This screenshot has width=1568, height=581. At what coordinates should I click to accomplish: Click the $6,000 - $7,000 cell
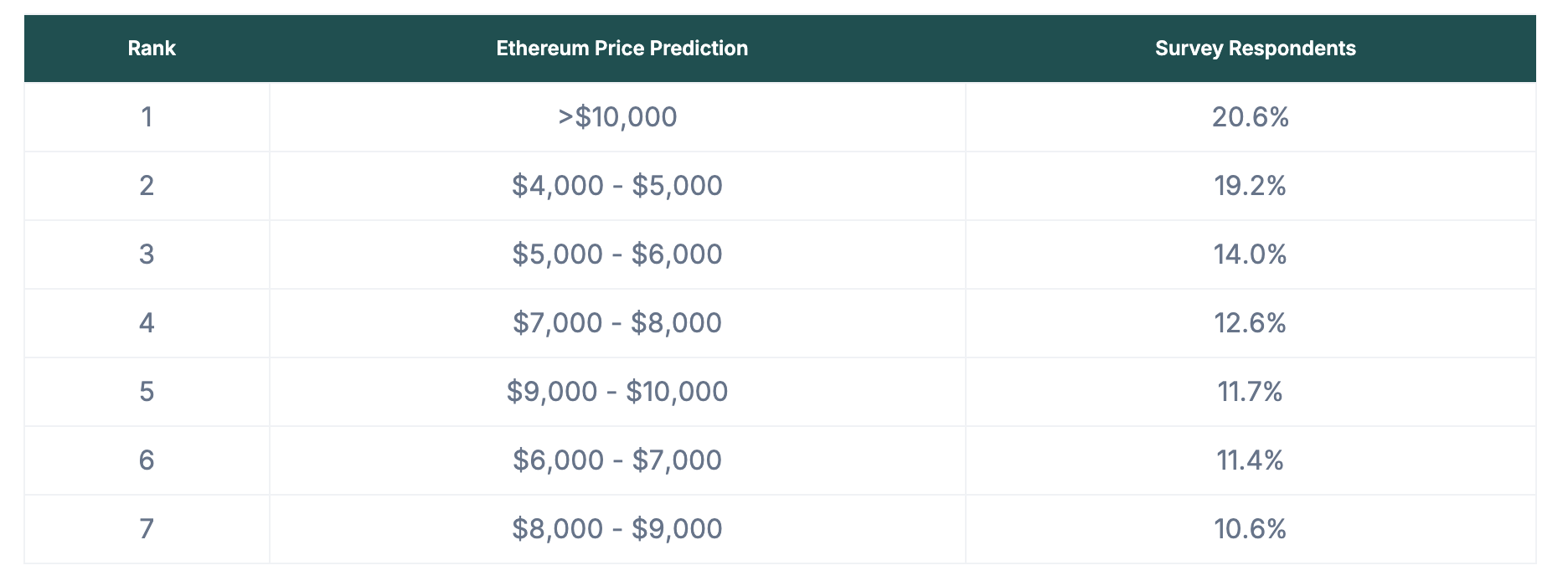(x=617, y=460)
